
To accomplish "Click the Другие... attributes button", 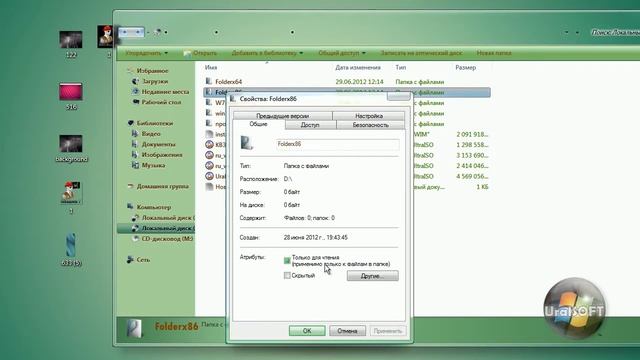I will pos(373,276).
